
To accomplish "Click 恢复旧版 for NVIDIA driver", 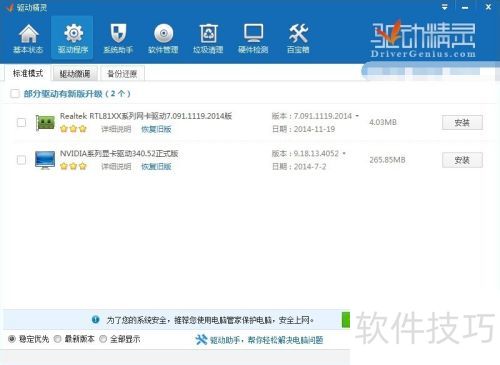I will click(x=156, y=166).
